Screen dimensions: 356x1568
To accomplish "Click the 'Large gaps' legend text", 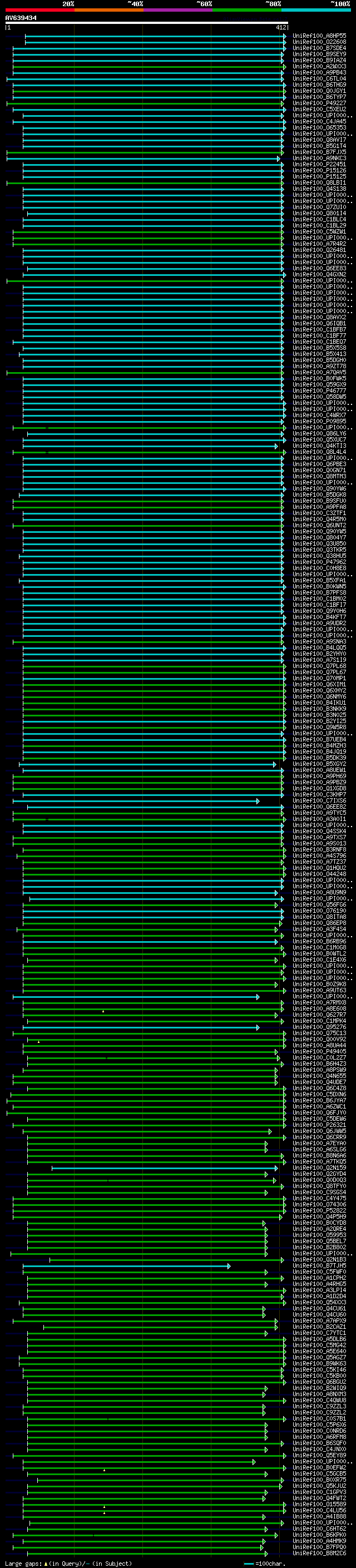I will [x=23, y=1564].
